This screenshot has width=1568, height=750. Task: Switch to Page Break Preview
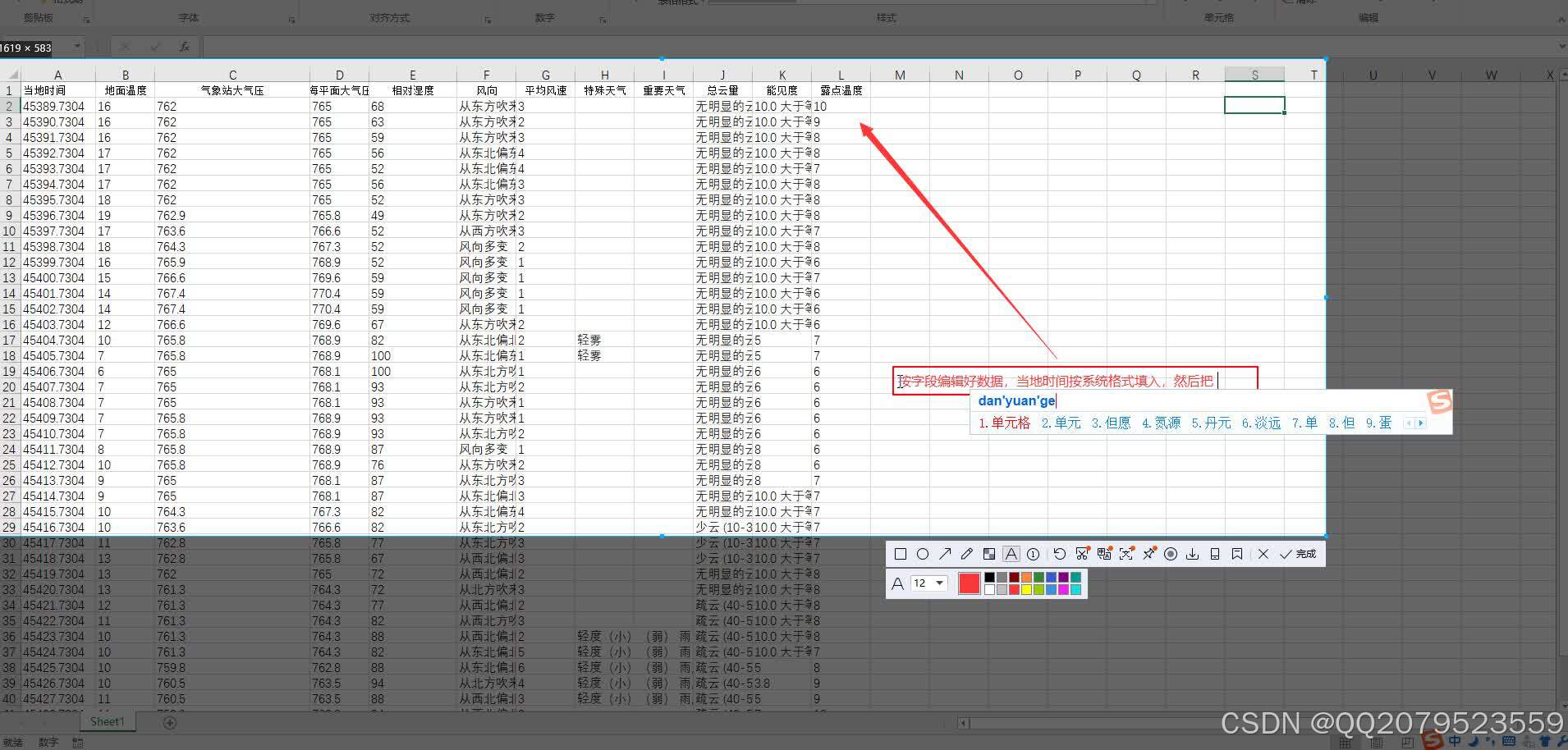click(x=1409, y=743)
